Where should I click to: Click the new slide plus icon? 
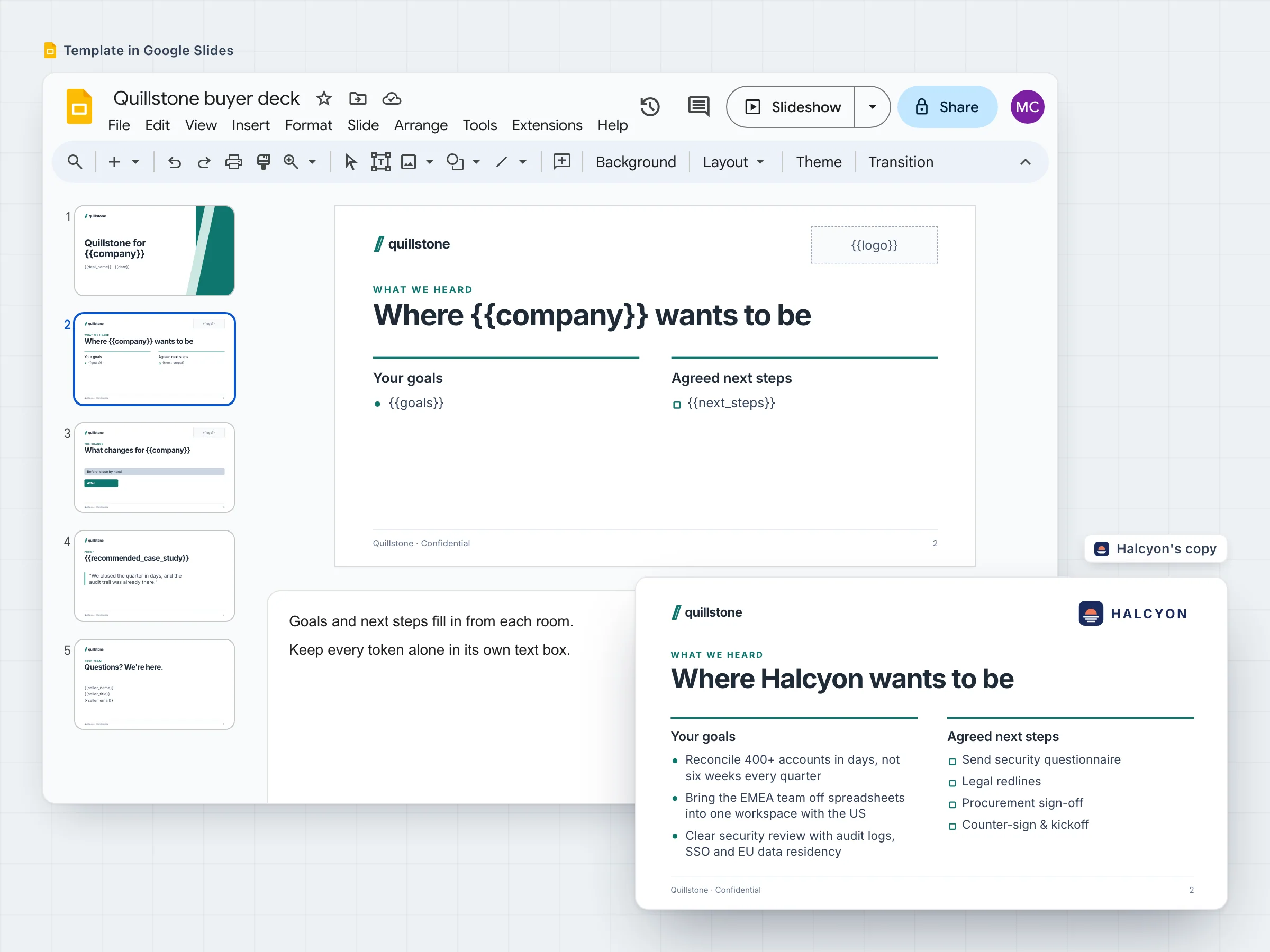[114, 162]
